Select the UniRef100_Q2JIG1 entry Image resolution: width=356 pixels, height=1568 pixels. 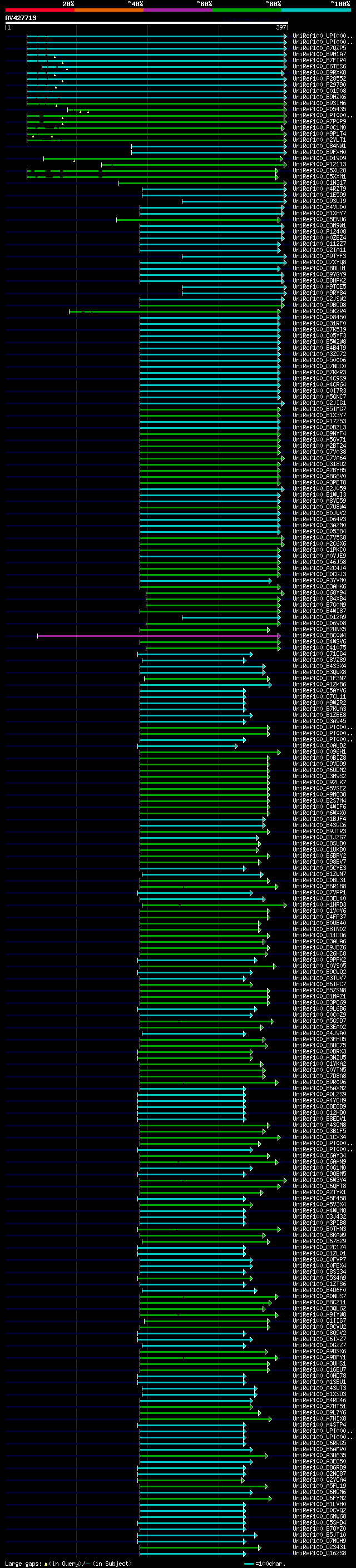(319, 403)
